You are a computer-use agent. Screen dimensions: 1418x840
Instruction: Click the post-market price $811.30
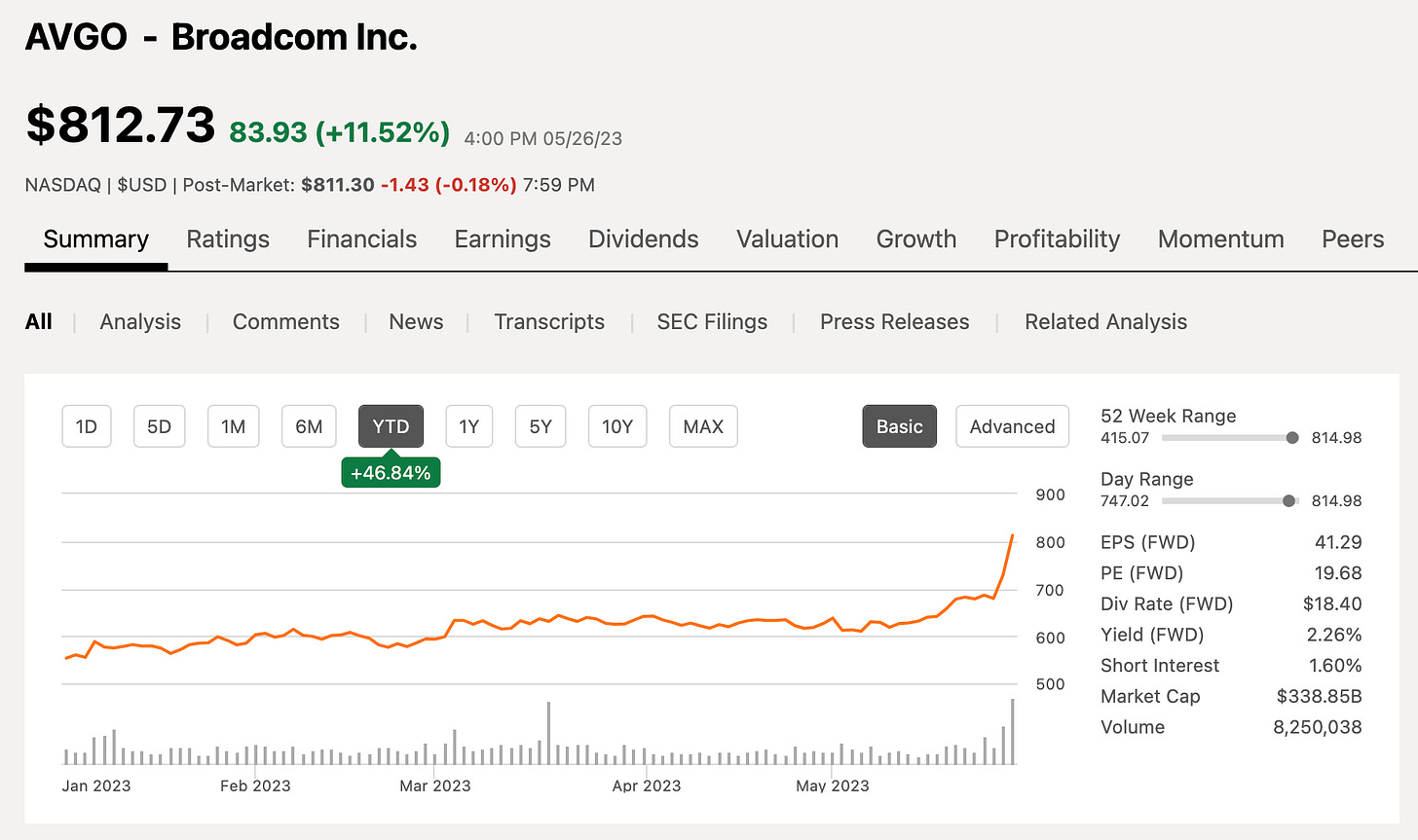click(x=337, y=185)
